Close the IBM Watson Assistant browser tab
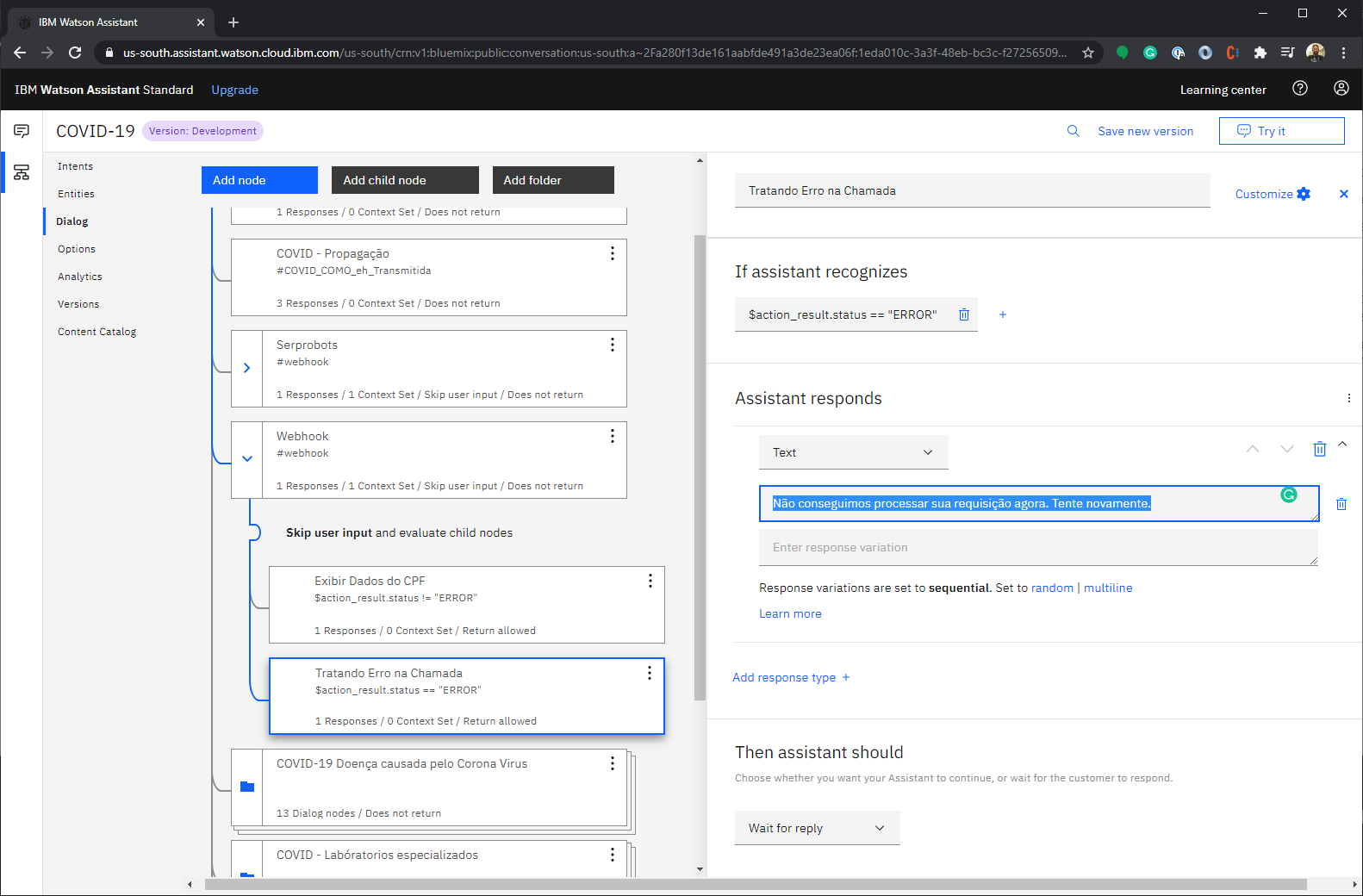The height and width of the screenshot is (896, 1363). tap(200, 22)
